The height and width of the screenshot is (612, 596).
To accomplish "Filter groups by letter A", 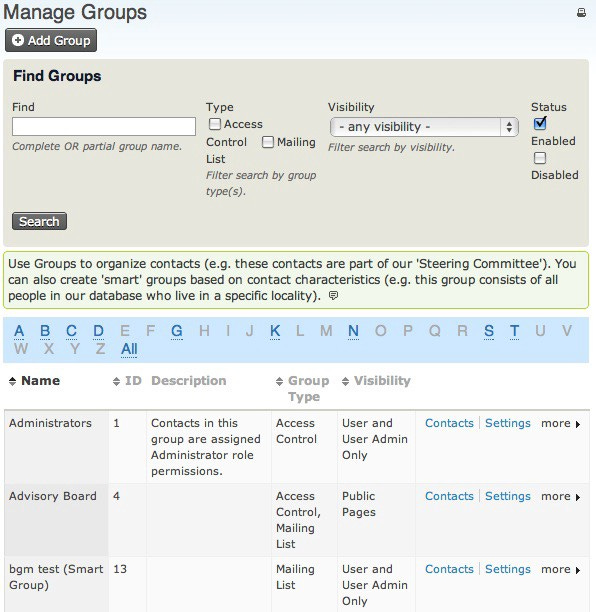I will (x=19, y=331).
